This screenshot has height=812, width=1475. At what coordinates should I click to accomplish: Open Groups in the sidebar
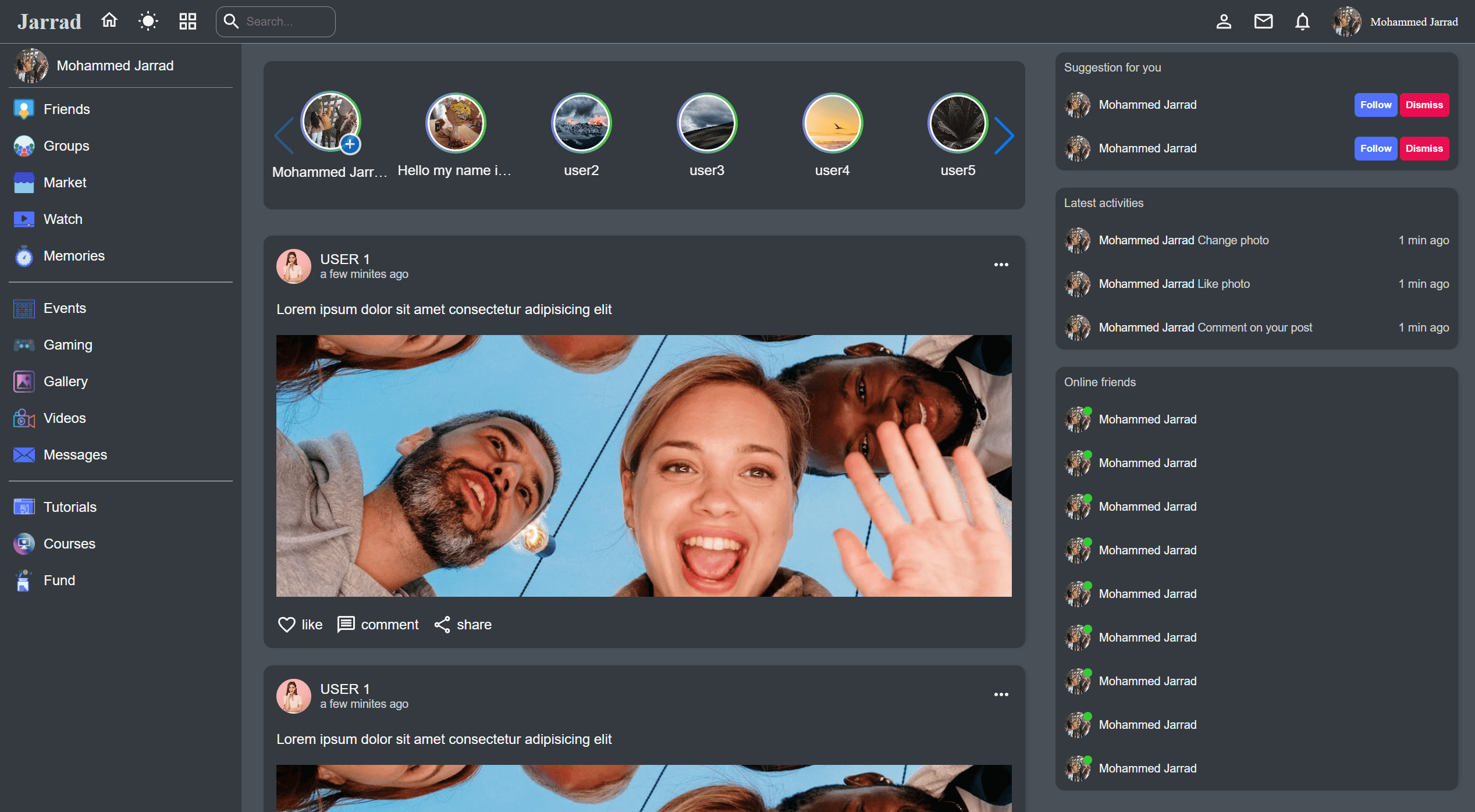point(120,146)
